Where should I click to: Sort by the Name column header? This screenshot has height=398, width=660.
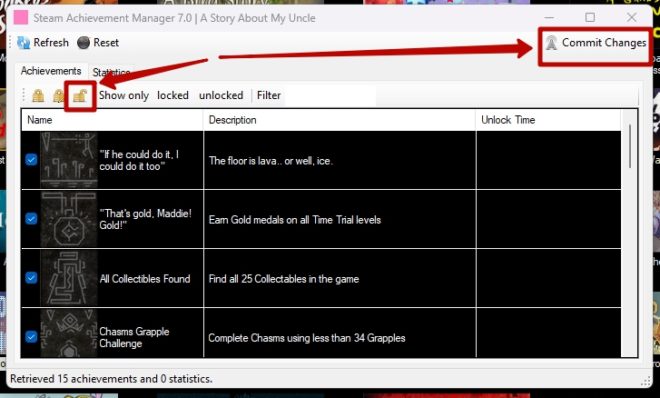112,120
